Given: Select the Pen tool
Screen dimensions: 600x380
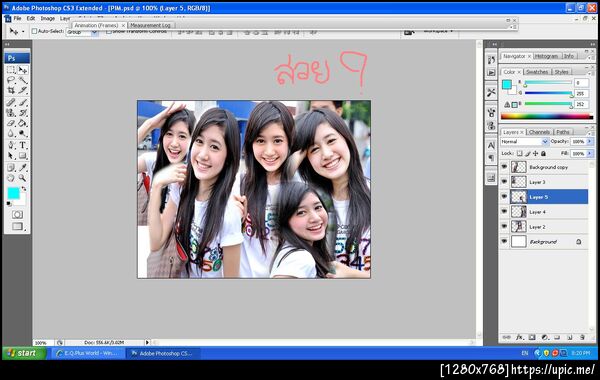Looking at the screenshot, I should pyautogui.click(x=11, y=145).
